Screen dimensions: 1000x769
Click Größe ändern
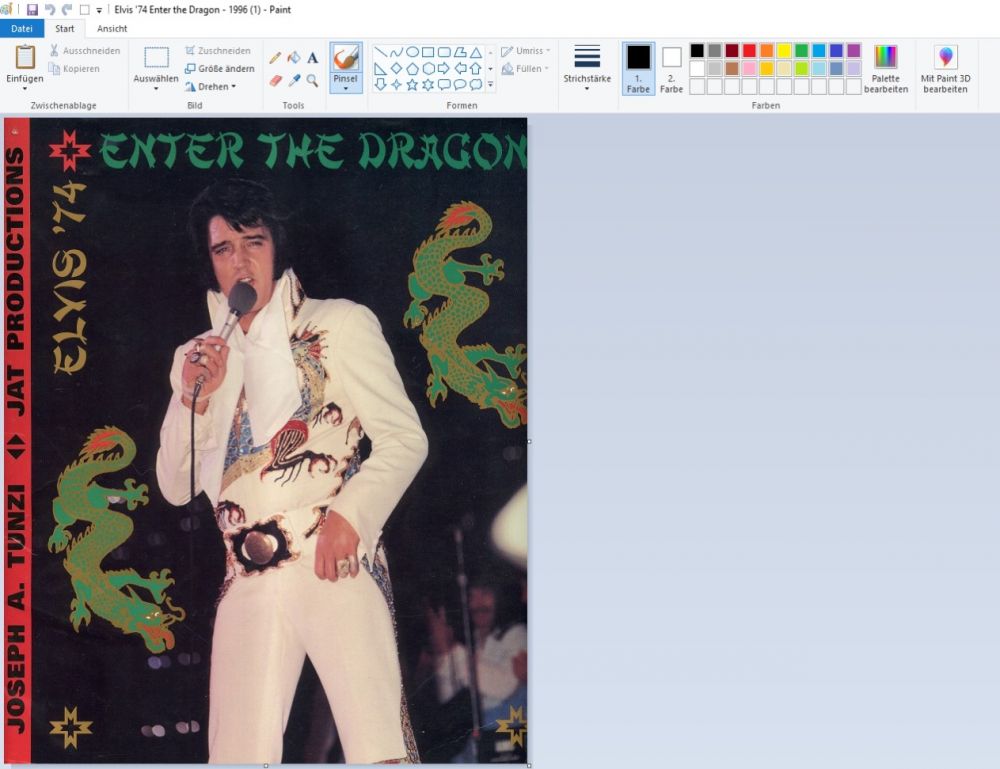click(219, 69)
